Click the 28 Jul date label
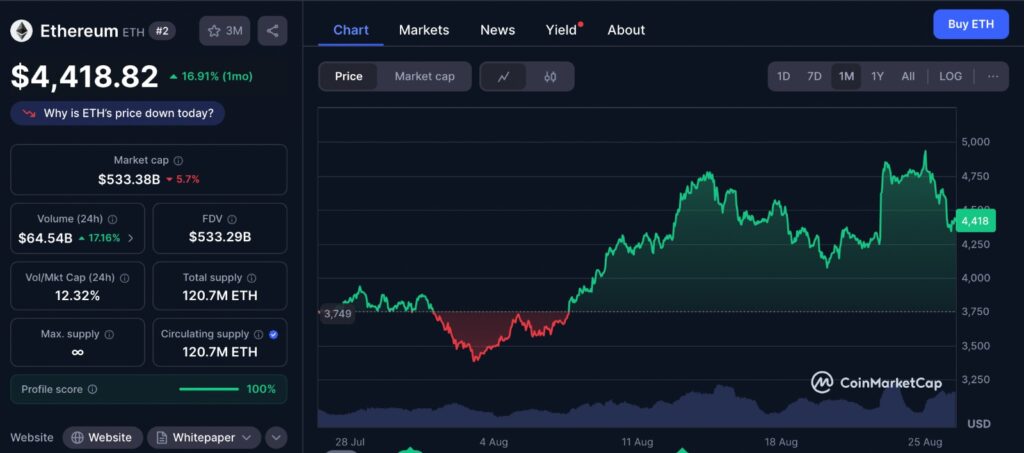The width and height of the screenshot is (1024, 453). [351, 442]
